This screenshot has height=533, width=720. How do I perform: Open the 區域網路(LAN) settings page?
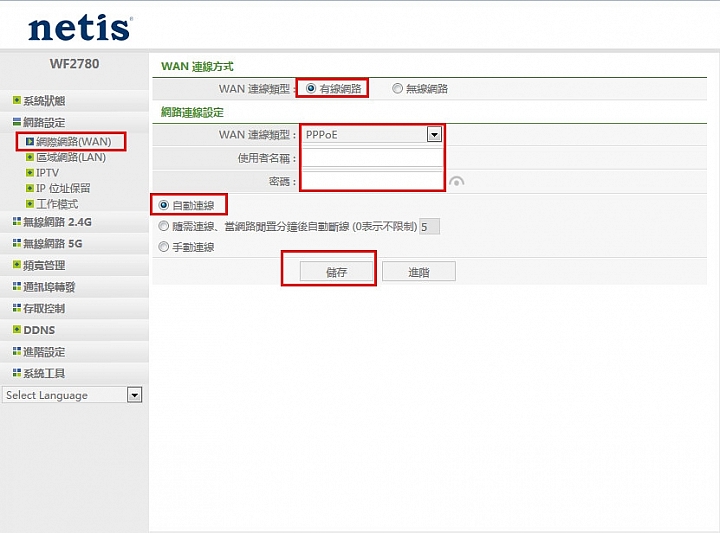(71, 157)
